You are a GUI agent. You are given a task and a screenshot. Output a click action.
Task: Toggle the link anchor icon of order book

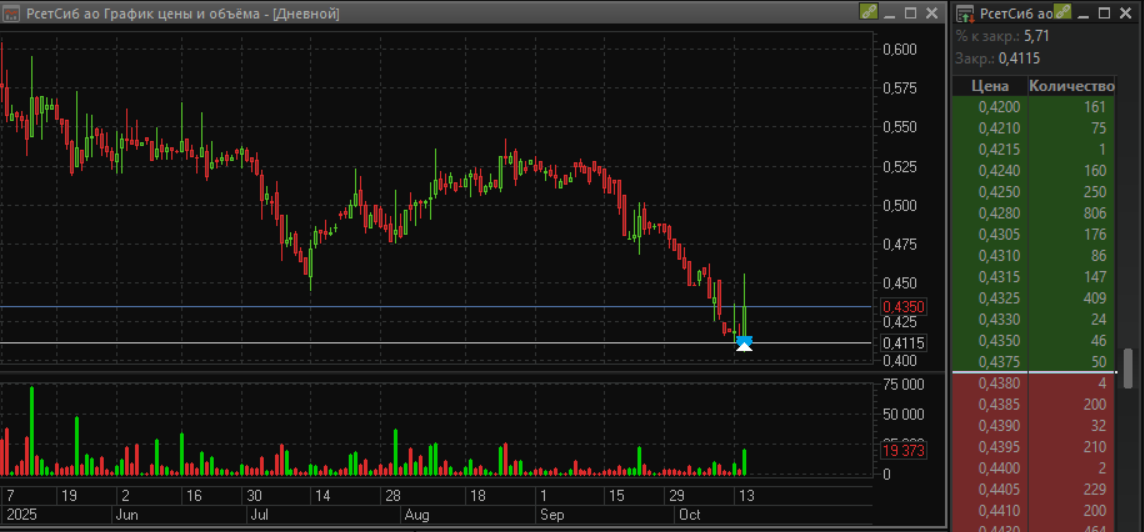coord(1063,13)
